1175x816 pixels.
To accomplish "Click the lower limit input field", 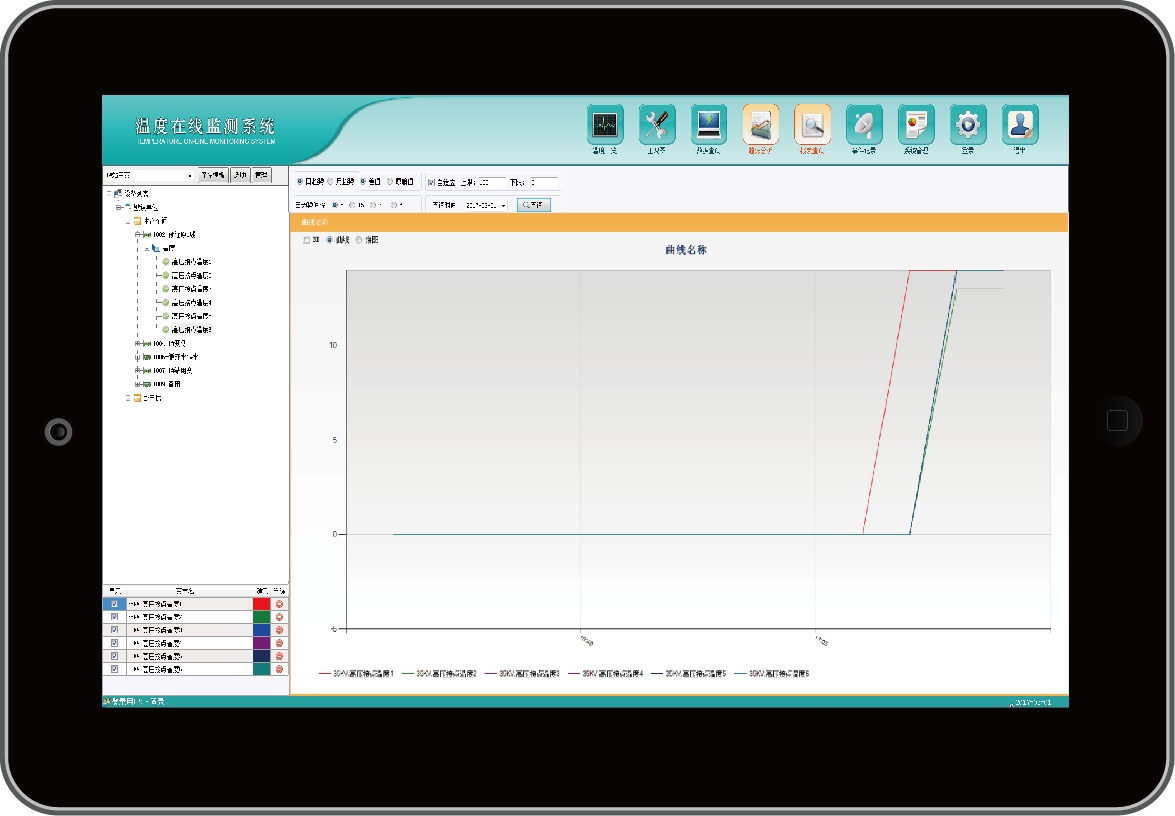I will click(x=544, y=183).
